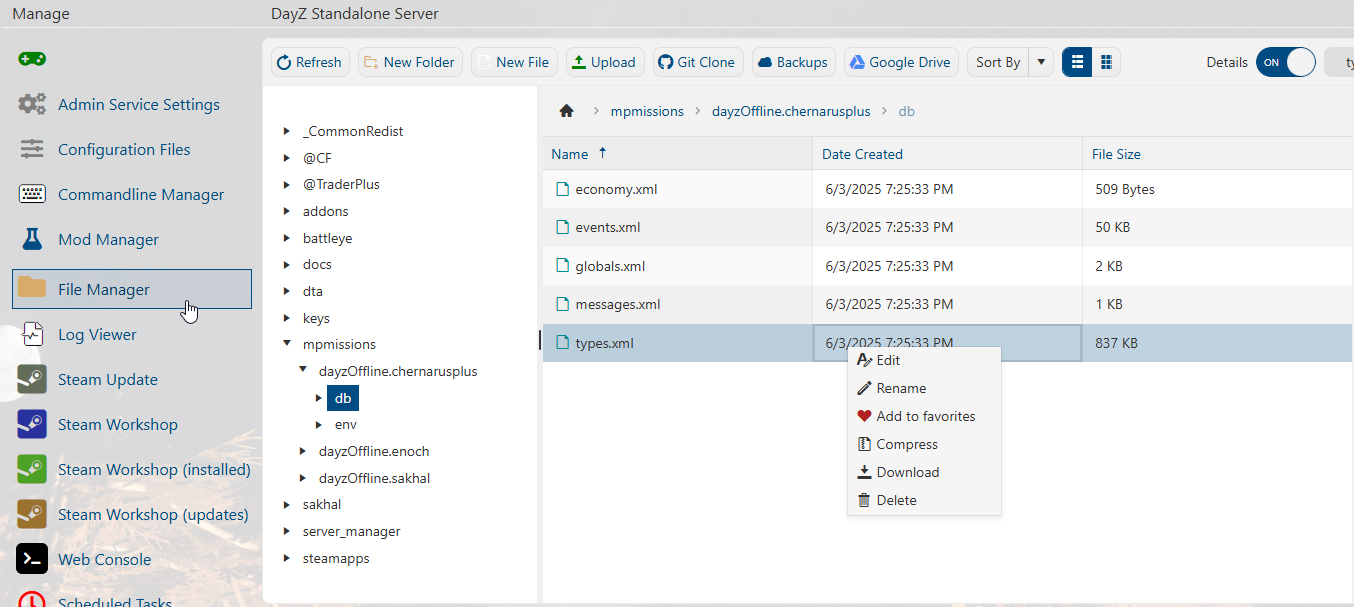The width and height of the screenshot is (1354, 607).
Task: Click the Web Console terminal icon
Action: tap(32, 559)
